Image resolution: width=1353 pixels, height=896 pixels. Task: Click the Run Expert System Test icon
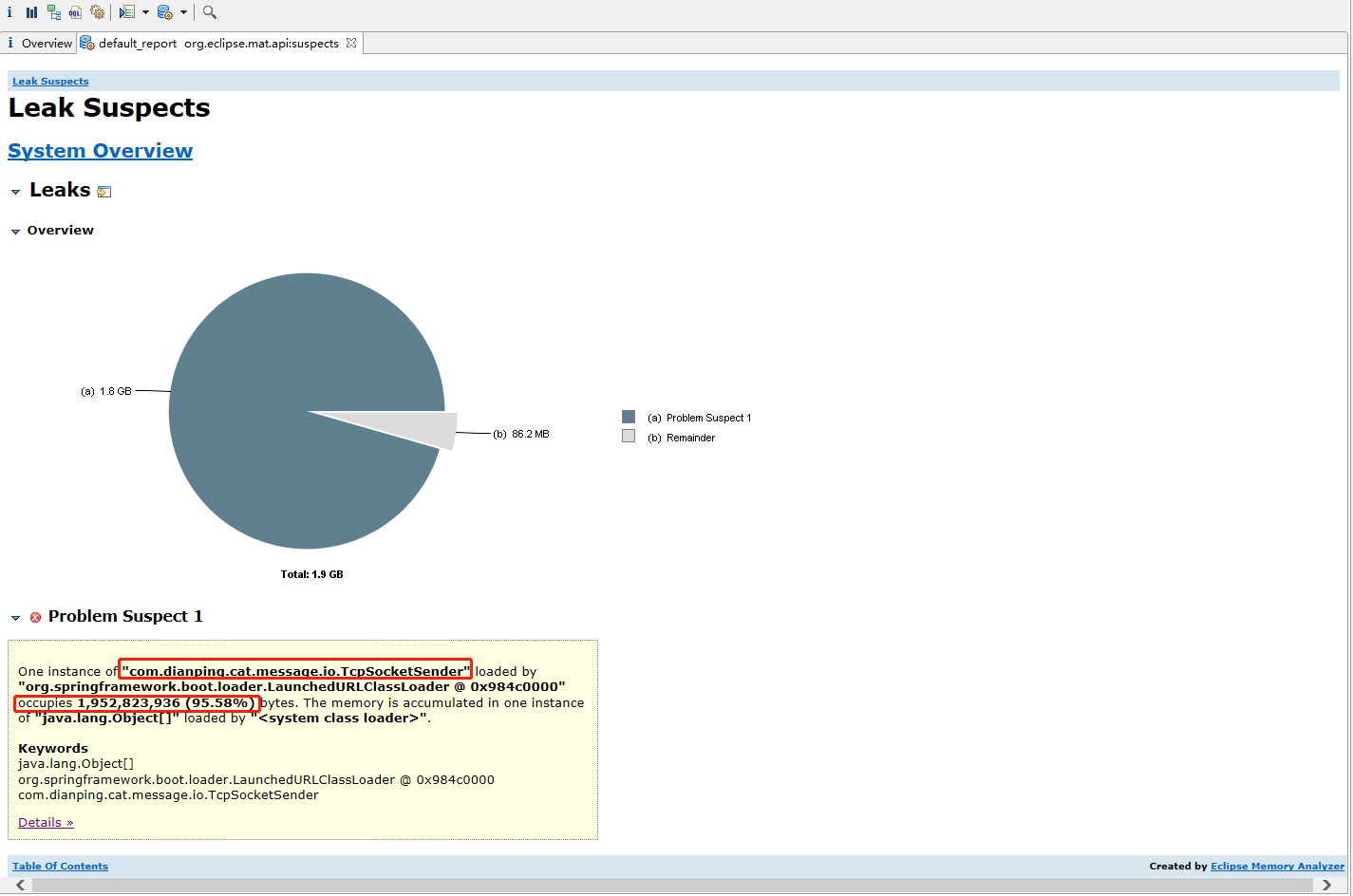click(127, 12)
